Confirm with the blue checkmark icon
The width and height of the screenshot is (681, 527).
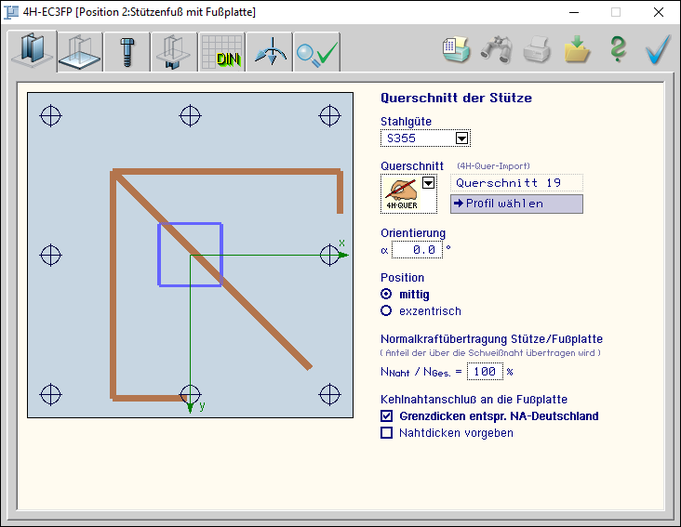pos(656,50)
